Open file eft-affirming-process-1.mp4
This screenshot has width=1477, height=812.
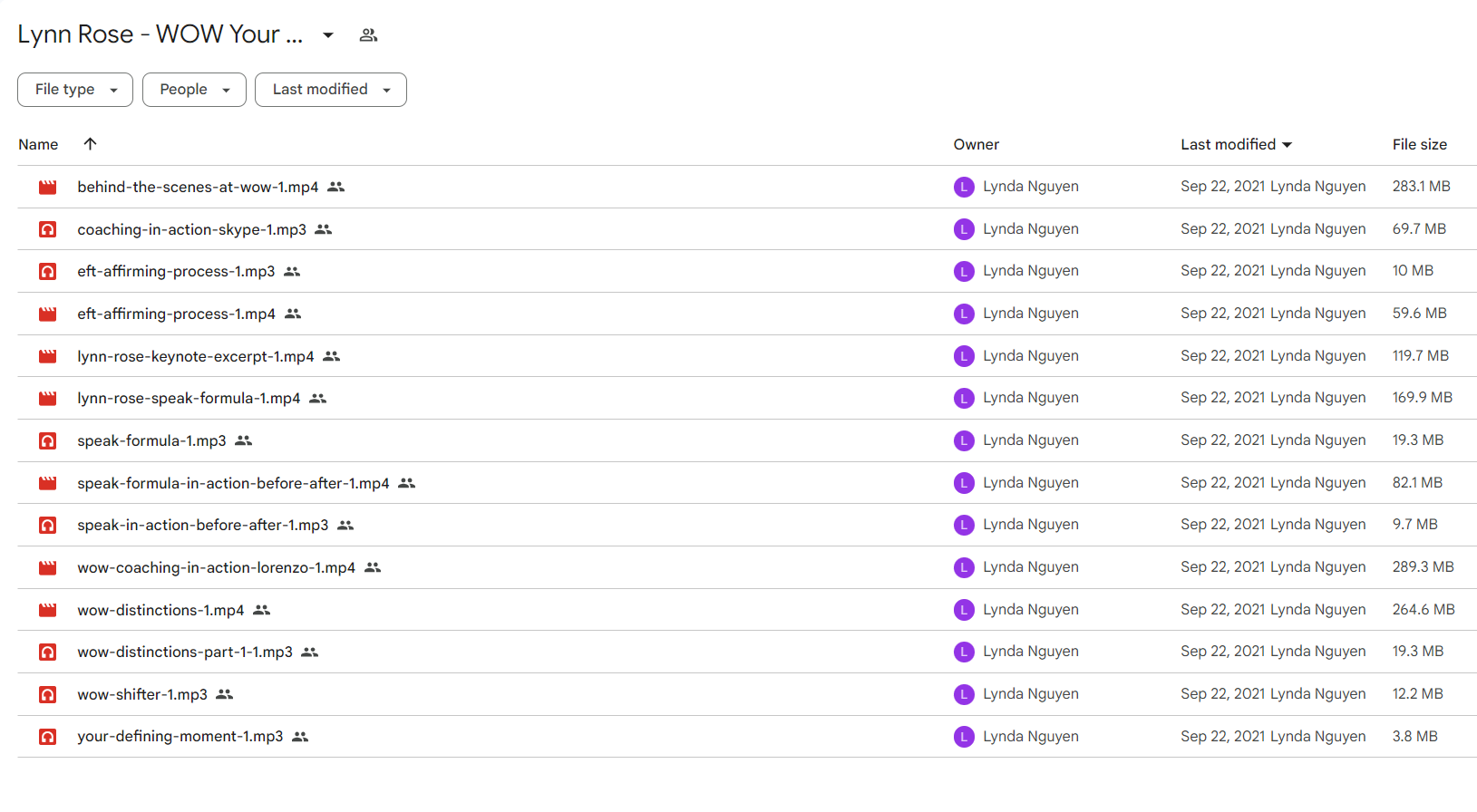176,314
